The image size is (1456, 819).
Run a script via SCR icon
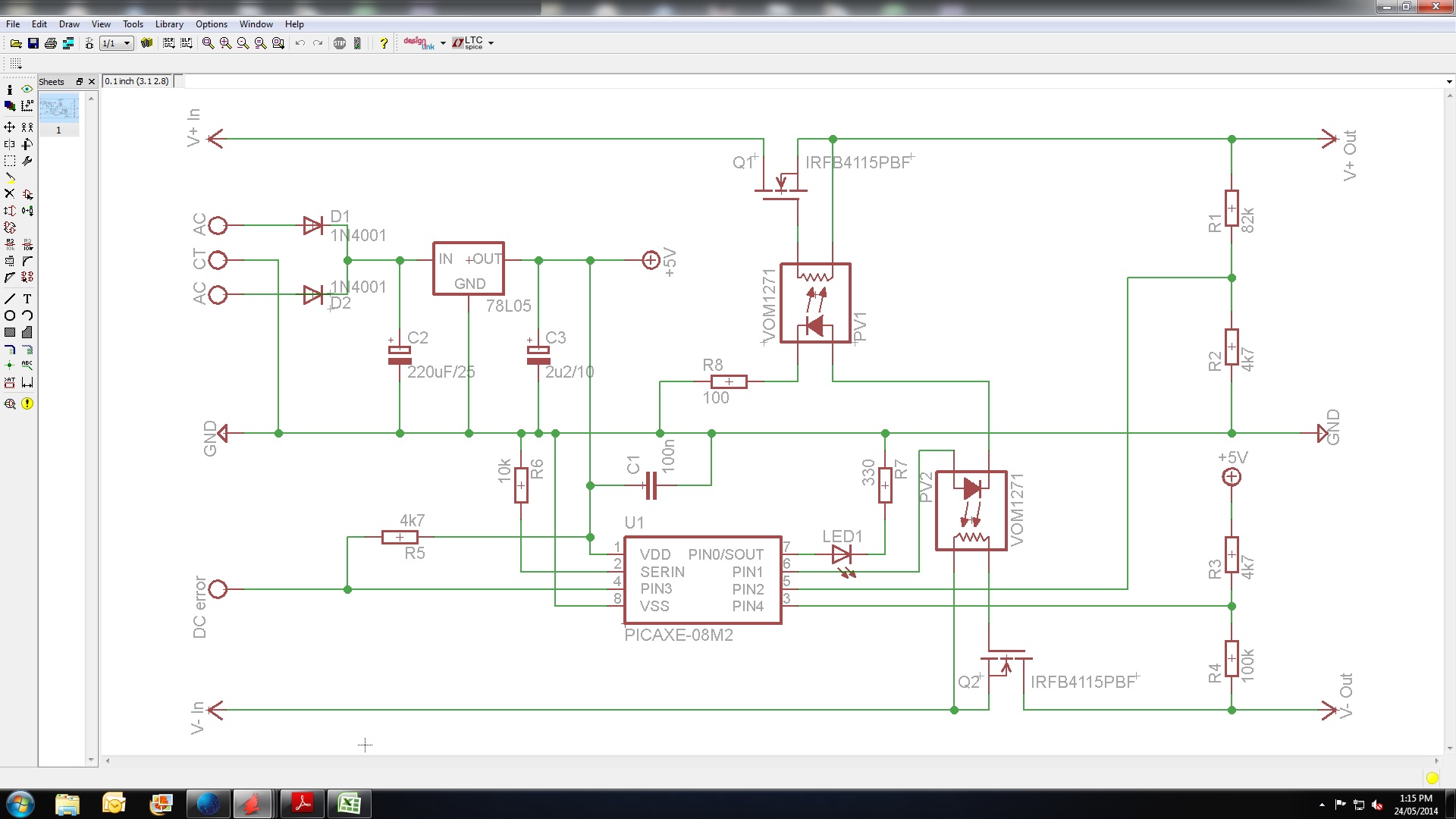coord(168,43)
